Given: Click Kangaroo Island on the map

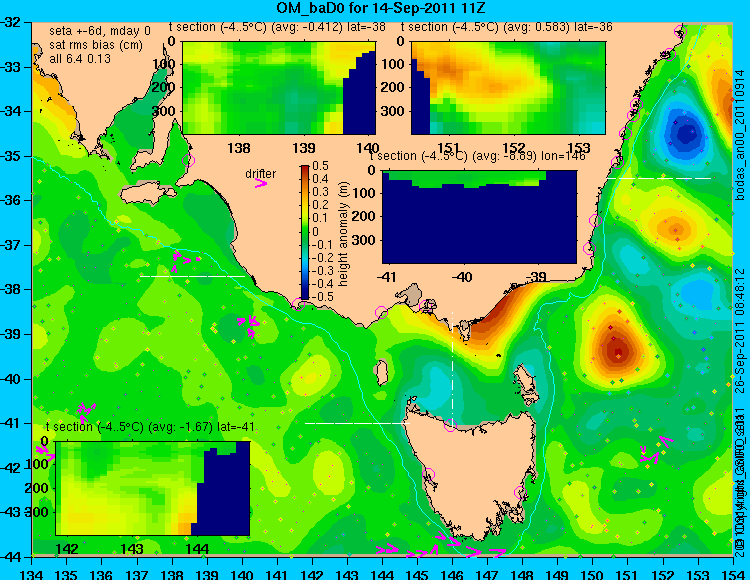Looking at the screenshot, I should (146, 194).
